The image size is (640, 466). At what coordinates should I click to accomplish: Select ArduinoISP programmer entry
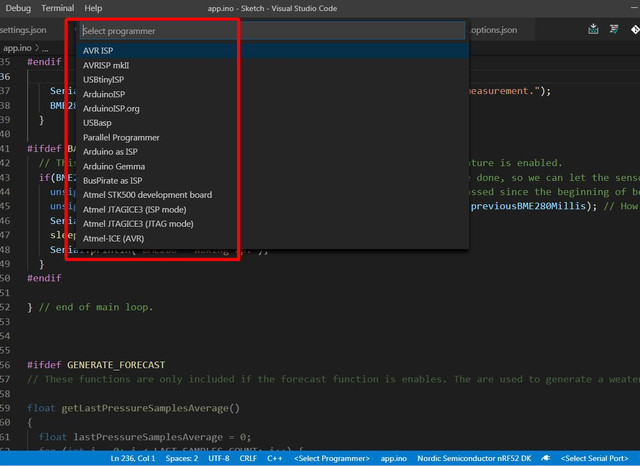[x=272, y=94]
